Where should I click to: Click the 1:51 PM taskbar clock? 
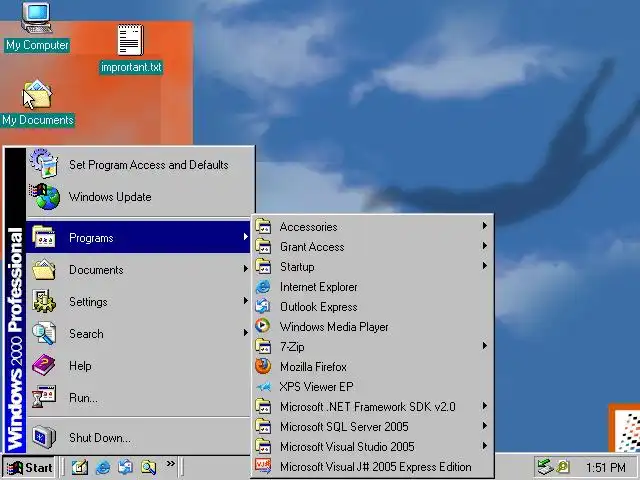coord(605,467)
